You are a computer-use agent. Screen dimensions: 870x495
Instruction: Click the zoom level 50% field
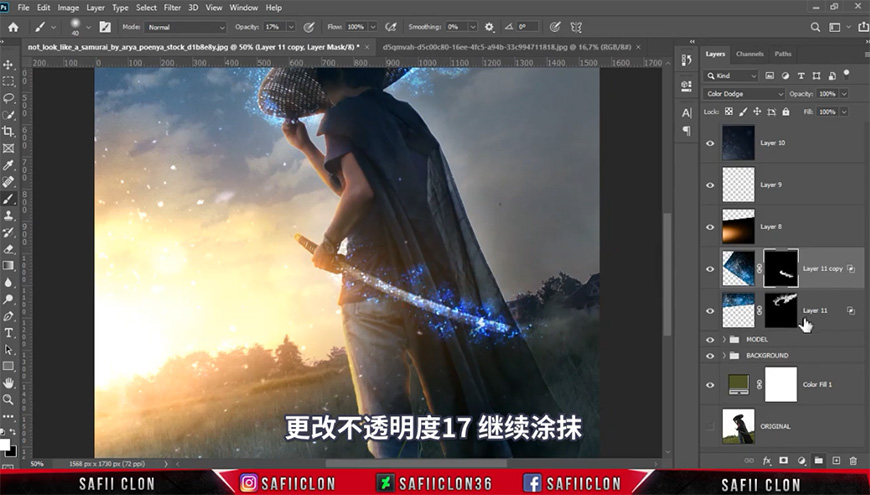(37, 464)
